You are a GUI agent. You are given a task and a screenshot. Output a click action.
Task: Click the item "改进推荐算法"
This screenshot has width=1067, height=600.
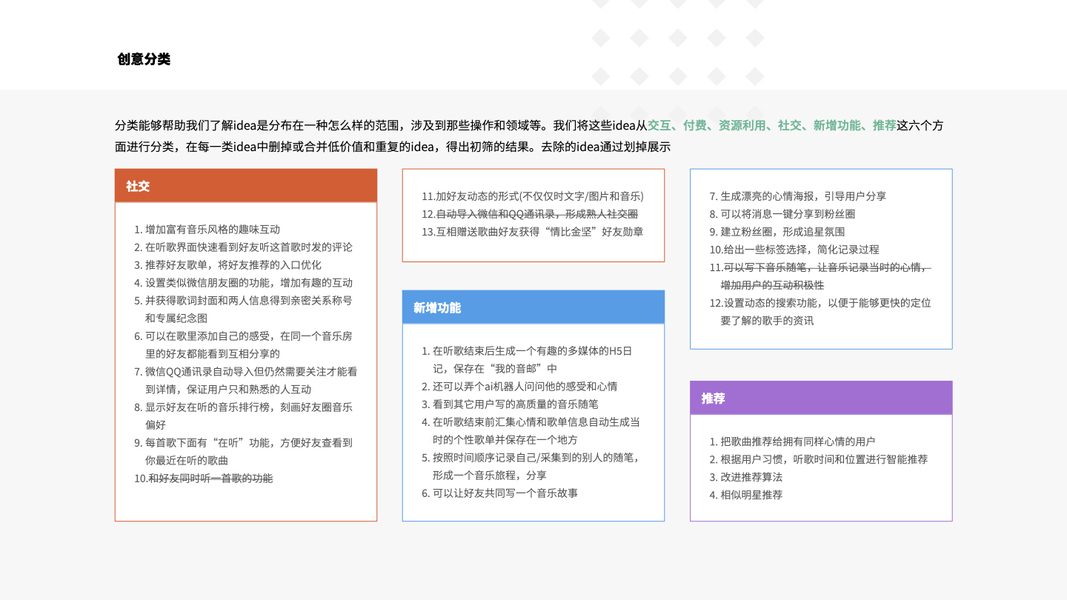[746, 477]
